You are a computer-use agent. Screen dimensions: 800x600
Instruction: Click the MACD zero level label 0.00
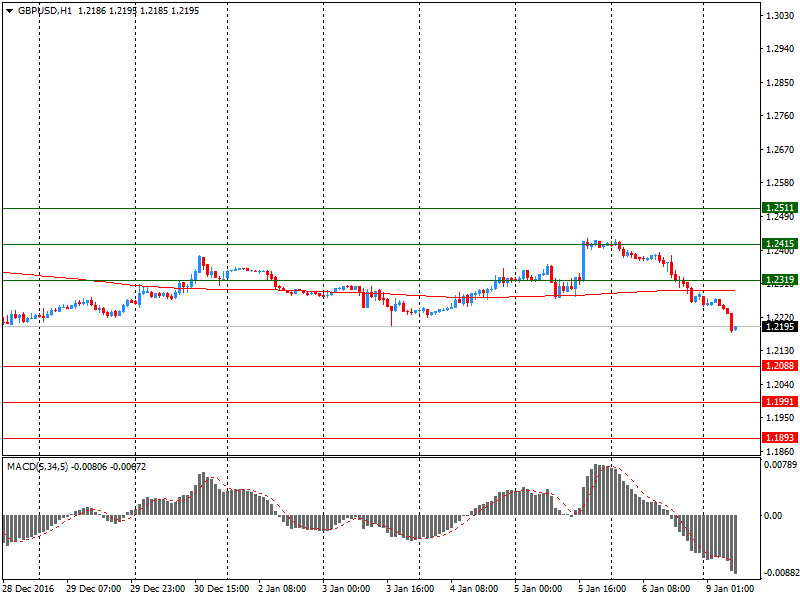(x=772, y=516)
